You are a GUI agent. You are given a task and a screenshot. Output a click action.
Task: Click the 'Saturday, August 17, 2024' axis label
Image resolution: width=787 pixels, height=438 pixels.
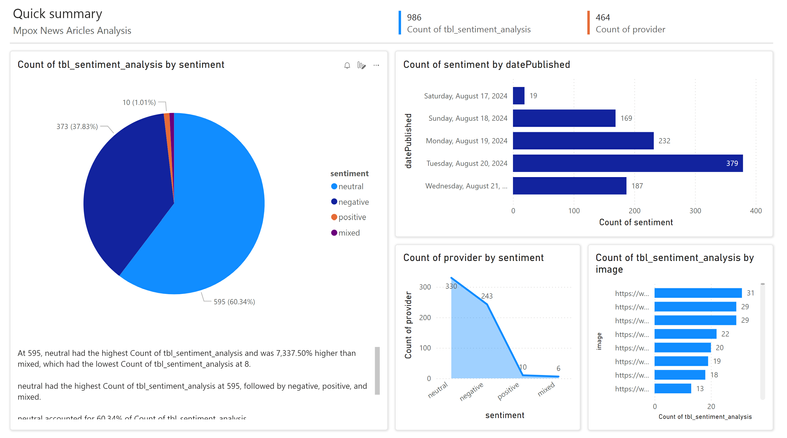pyautogui.click(x=465, y=96)
